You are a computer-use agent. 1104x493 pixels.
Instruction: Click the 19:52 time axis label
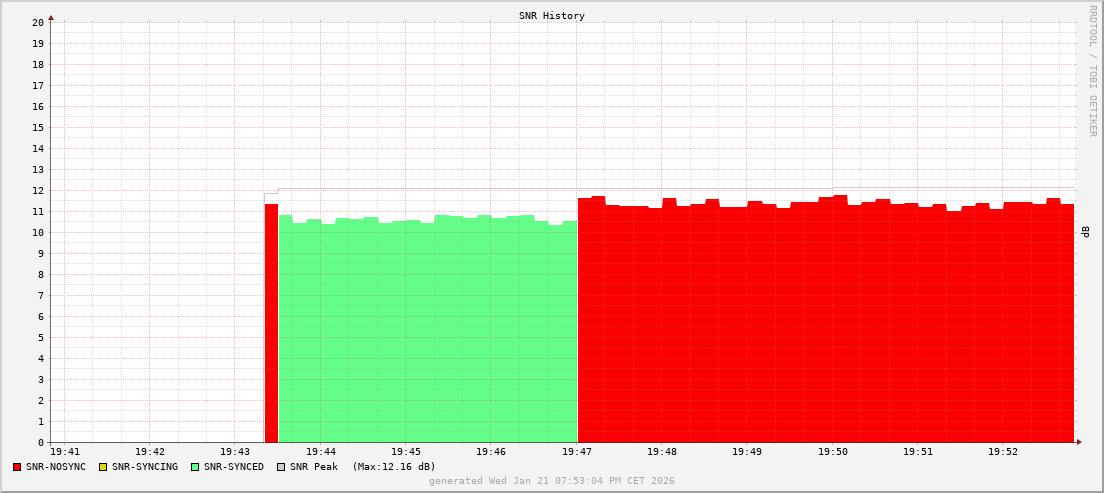pos(1003,452)
